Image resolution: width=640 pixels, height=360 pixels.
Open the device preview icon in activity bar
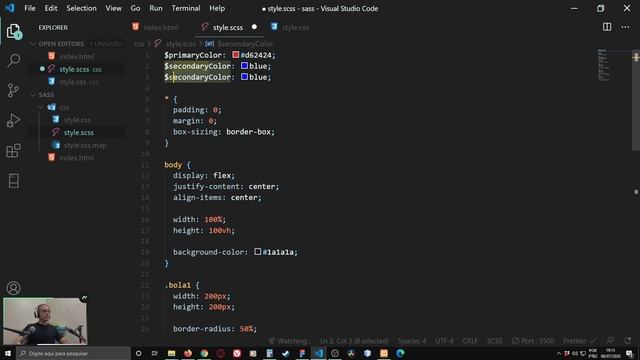[13, 181]
